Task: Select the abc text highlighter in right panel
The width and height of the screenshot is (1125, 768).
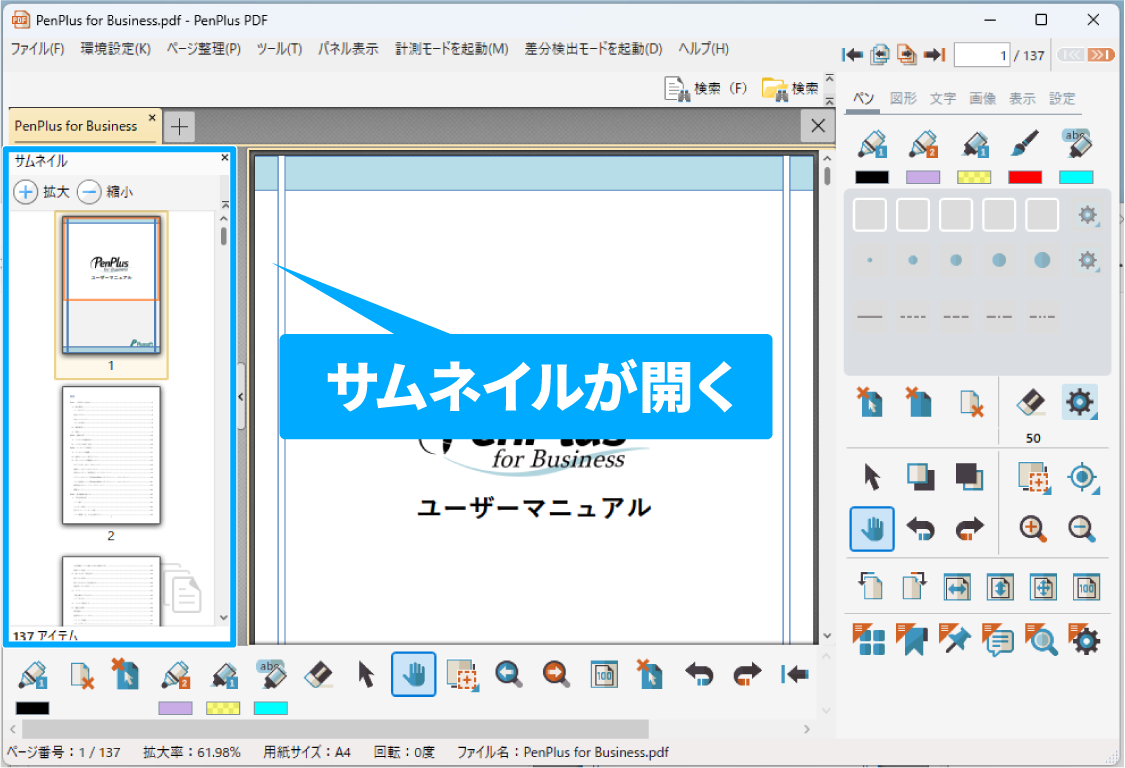Action: [1076, 144]
